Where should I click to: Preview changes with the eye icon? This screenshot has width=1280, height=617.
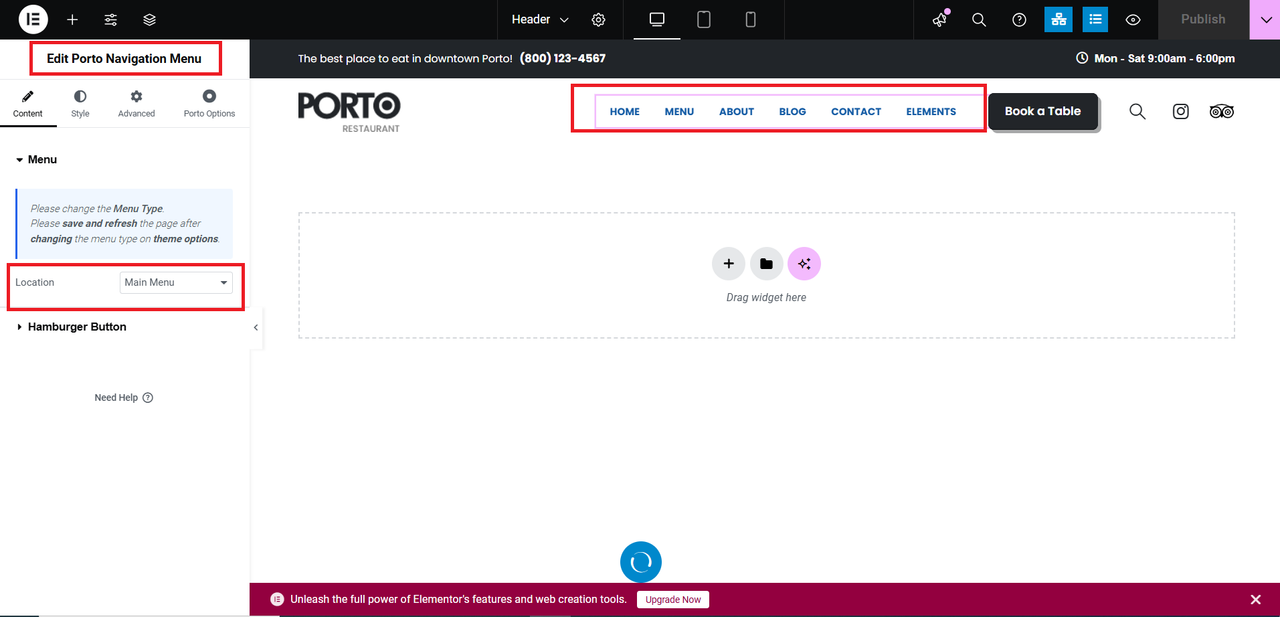[x=1133, y=20]
